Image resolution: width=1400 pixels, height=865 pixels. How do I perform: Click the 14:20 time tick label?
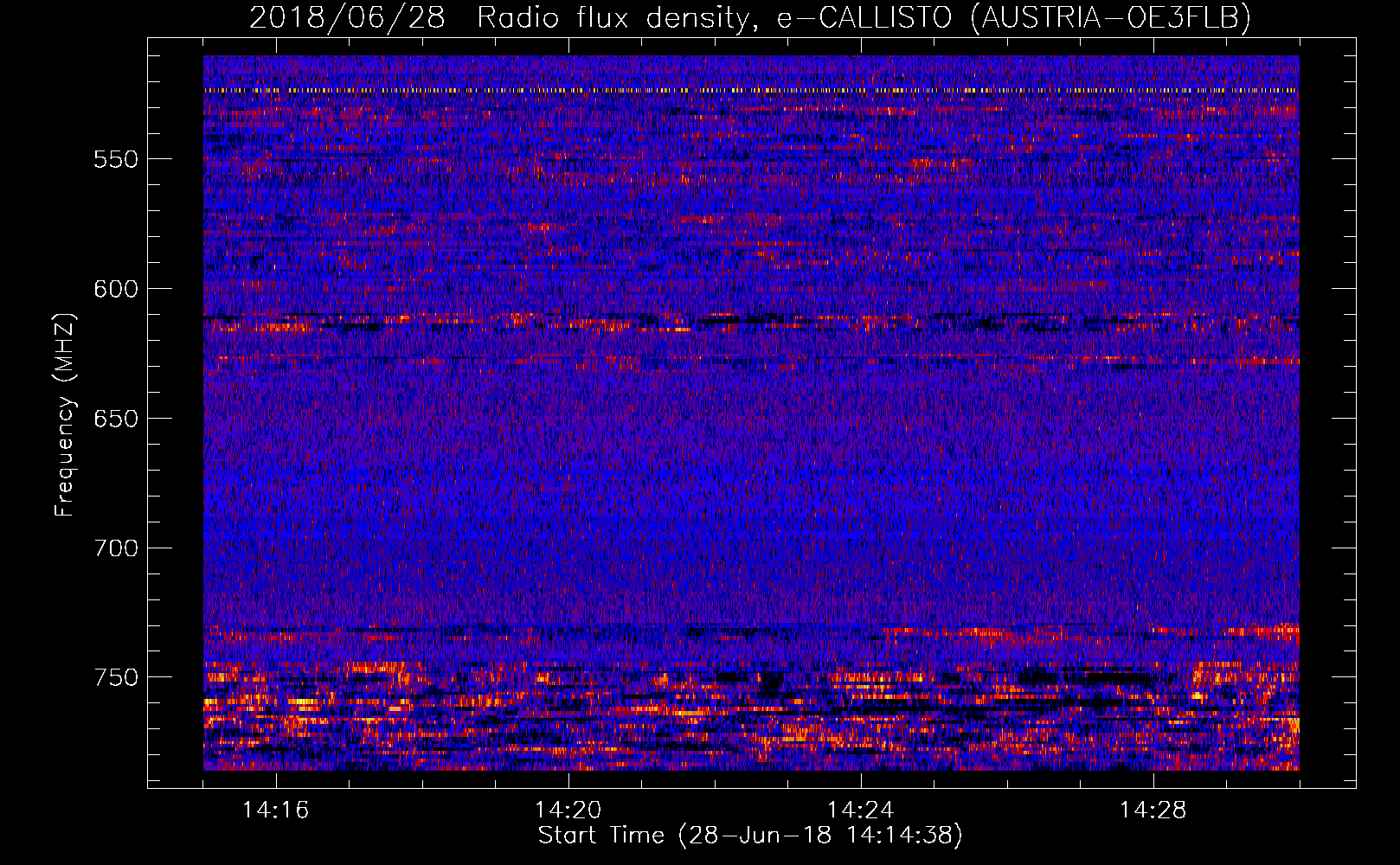click(568, 811)
